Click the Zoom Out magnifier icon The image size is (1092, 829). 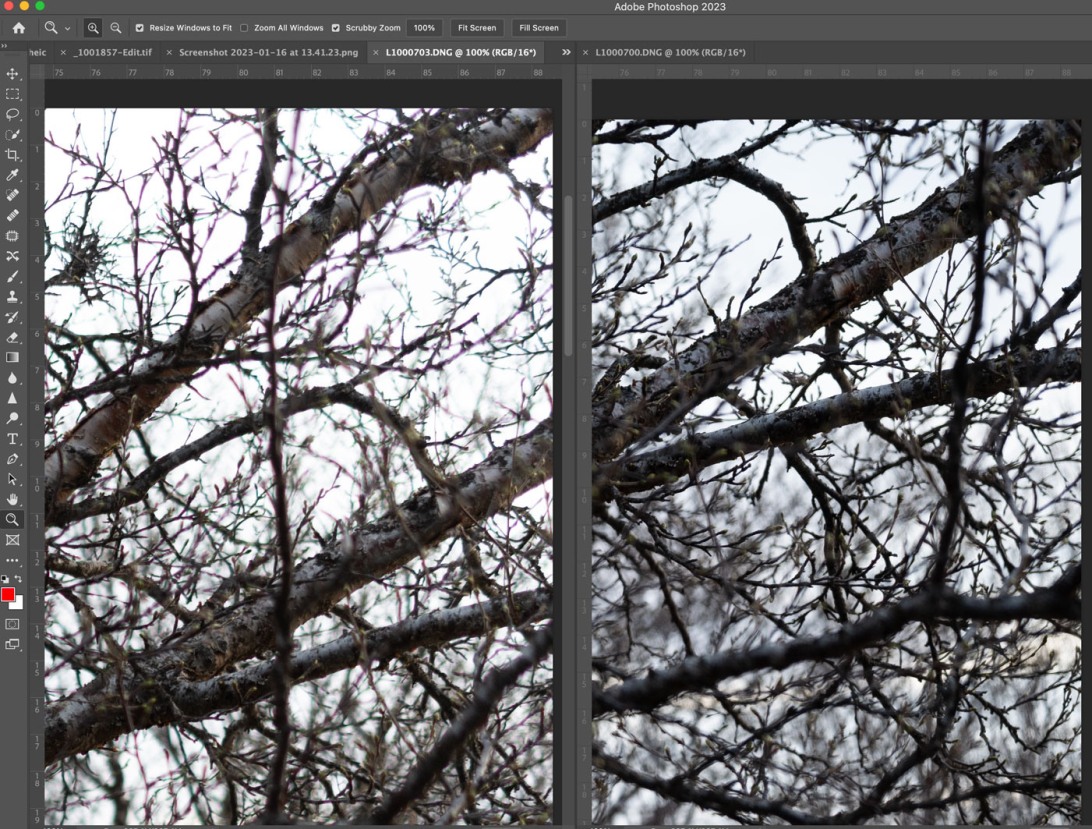116,28
